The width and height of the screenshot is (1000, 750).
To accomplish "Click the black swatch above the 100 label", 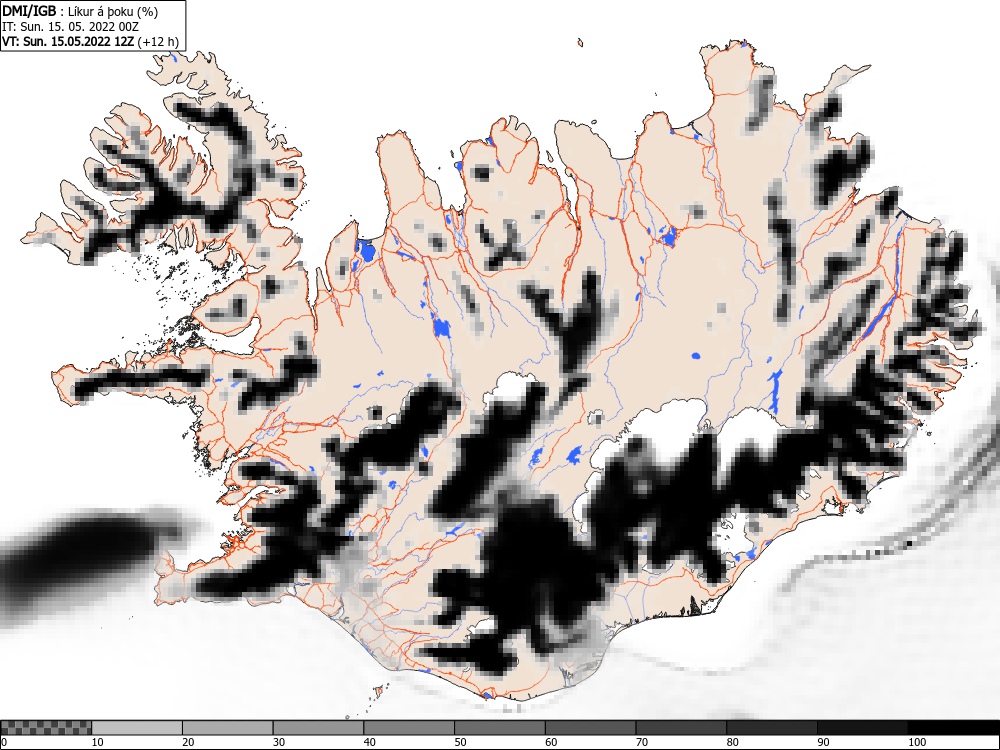I will coord(953,728).
